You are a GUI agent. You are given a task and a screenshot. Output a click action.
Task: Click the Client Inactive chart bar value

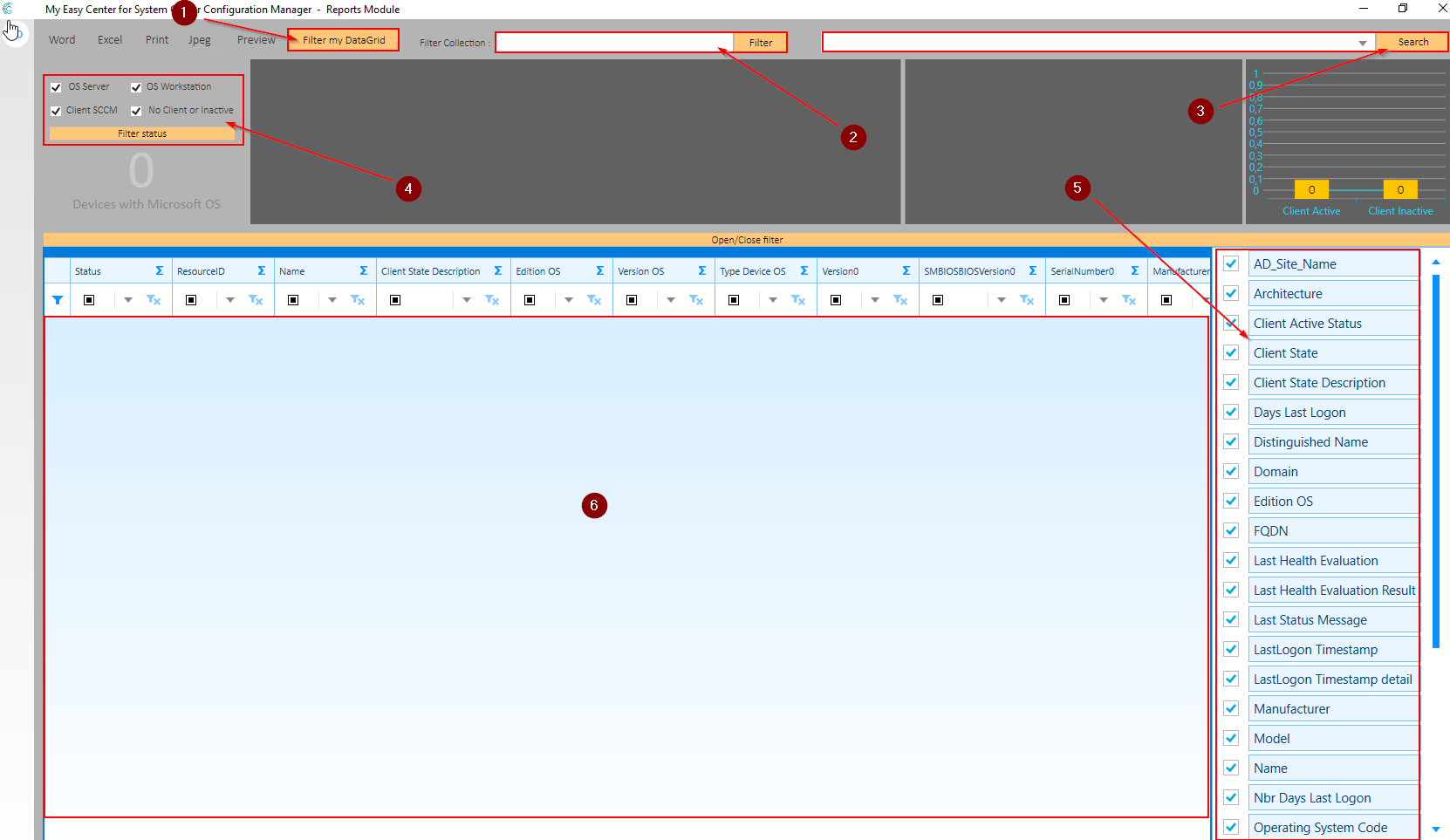[1400, 189]
